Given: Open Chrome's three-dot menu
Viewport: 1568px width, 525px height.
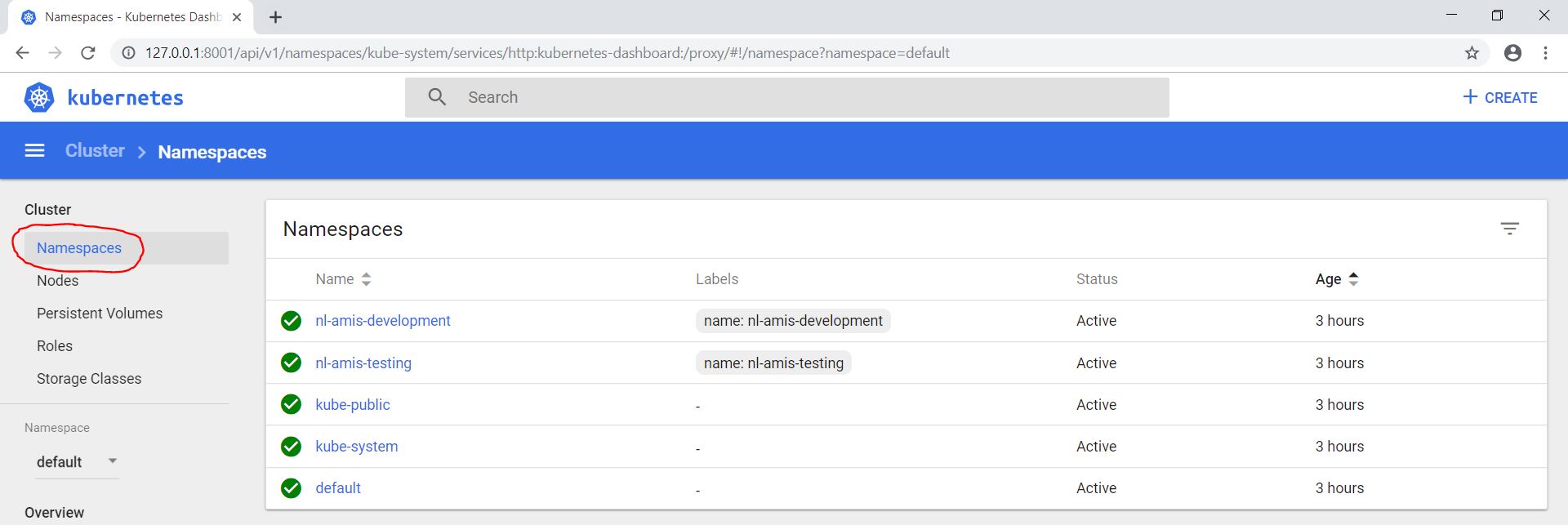Looking at the screenshot, I should point(1545,53).
